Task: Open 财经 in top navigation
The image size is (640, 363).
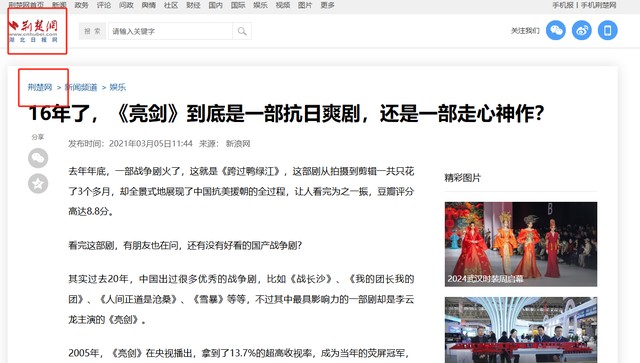Action: (193, 5)
